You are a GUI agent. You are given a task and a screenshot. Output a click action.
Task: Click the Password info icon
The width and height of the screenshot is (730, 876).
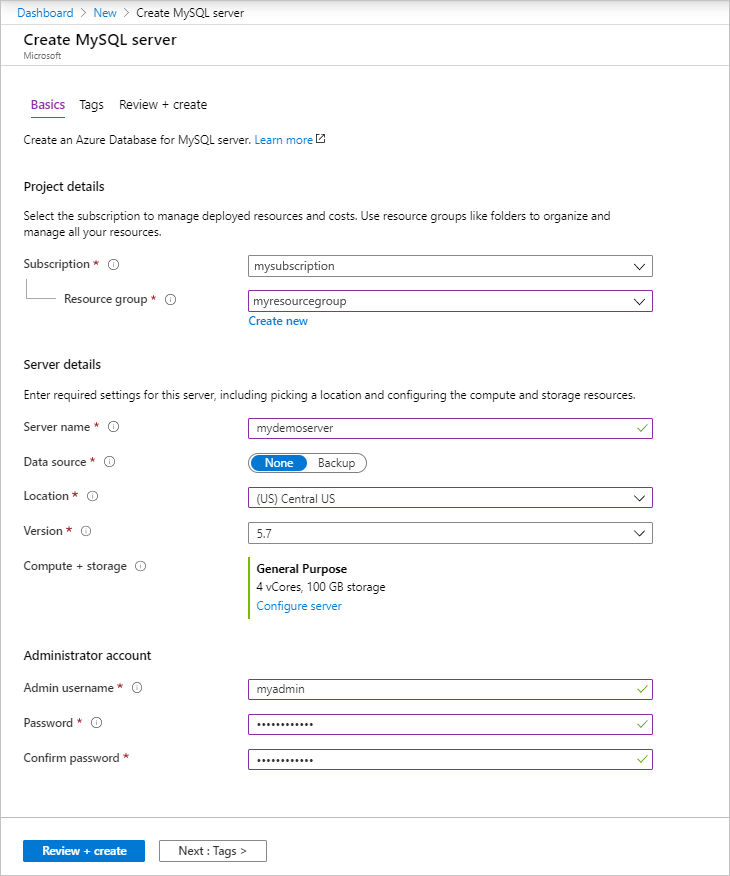point(95,723)
